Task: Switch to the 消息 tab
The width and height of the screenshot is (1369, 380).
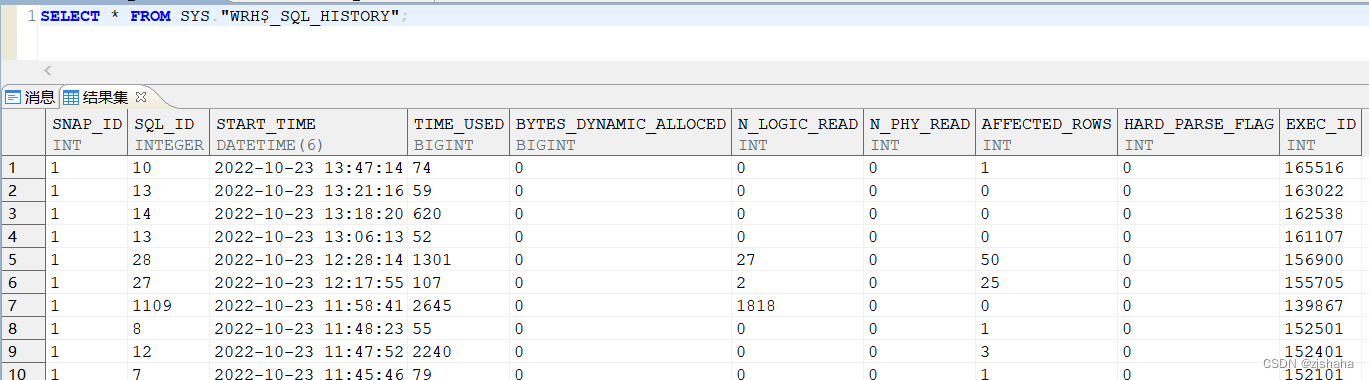Action: [x=30, y=97]
